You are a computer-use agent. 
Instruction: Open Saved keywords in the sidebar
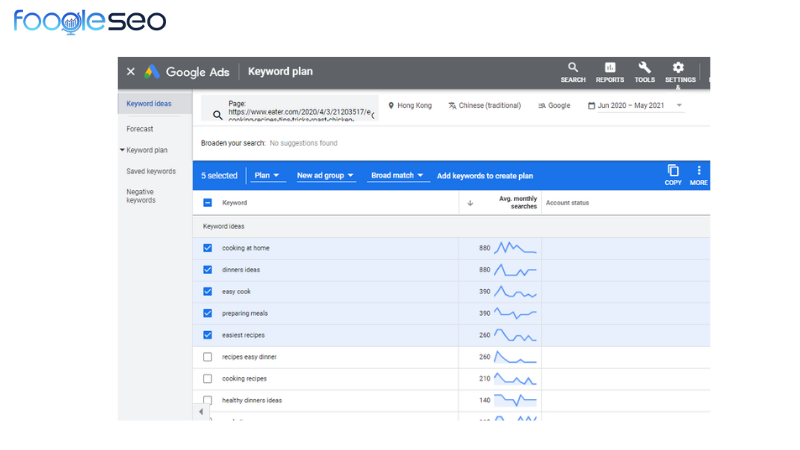(150, 171)
